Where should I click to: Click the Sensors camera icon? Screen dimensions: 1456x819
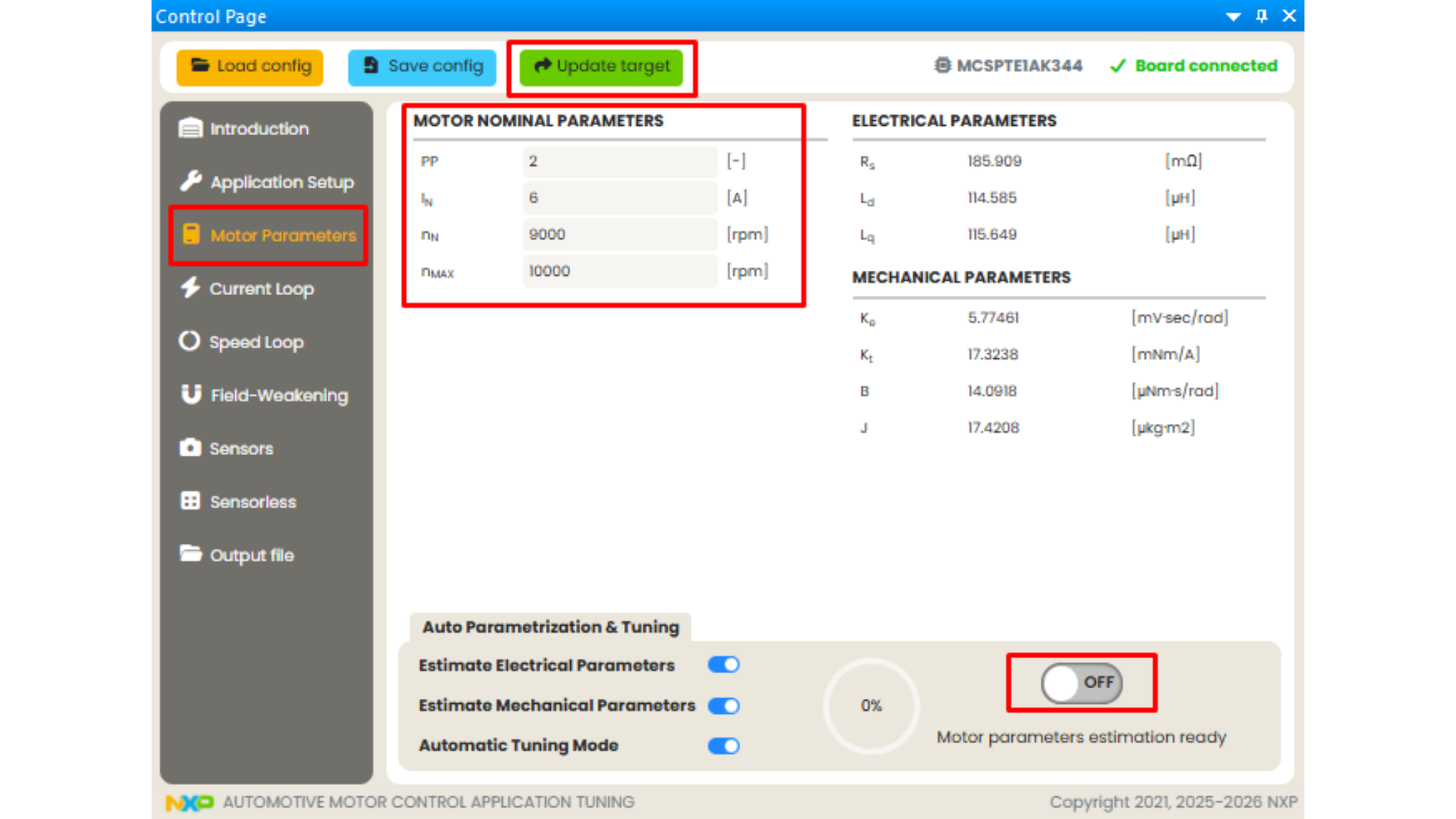click(x=190, y=448)
